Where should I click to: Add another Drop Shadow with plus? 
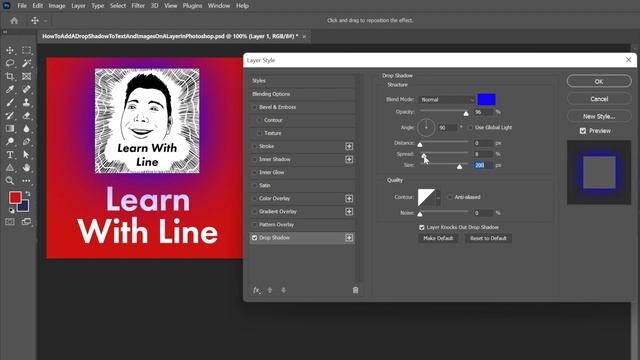tap(349, 238)
